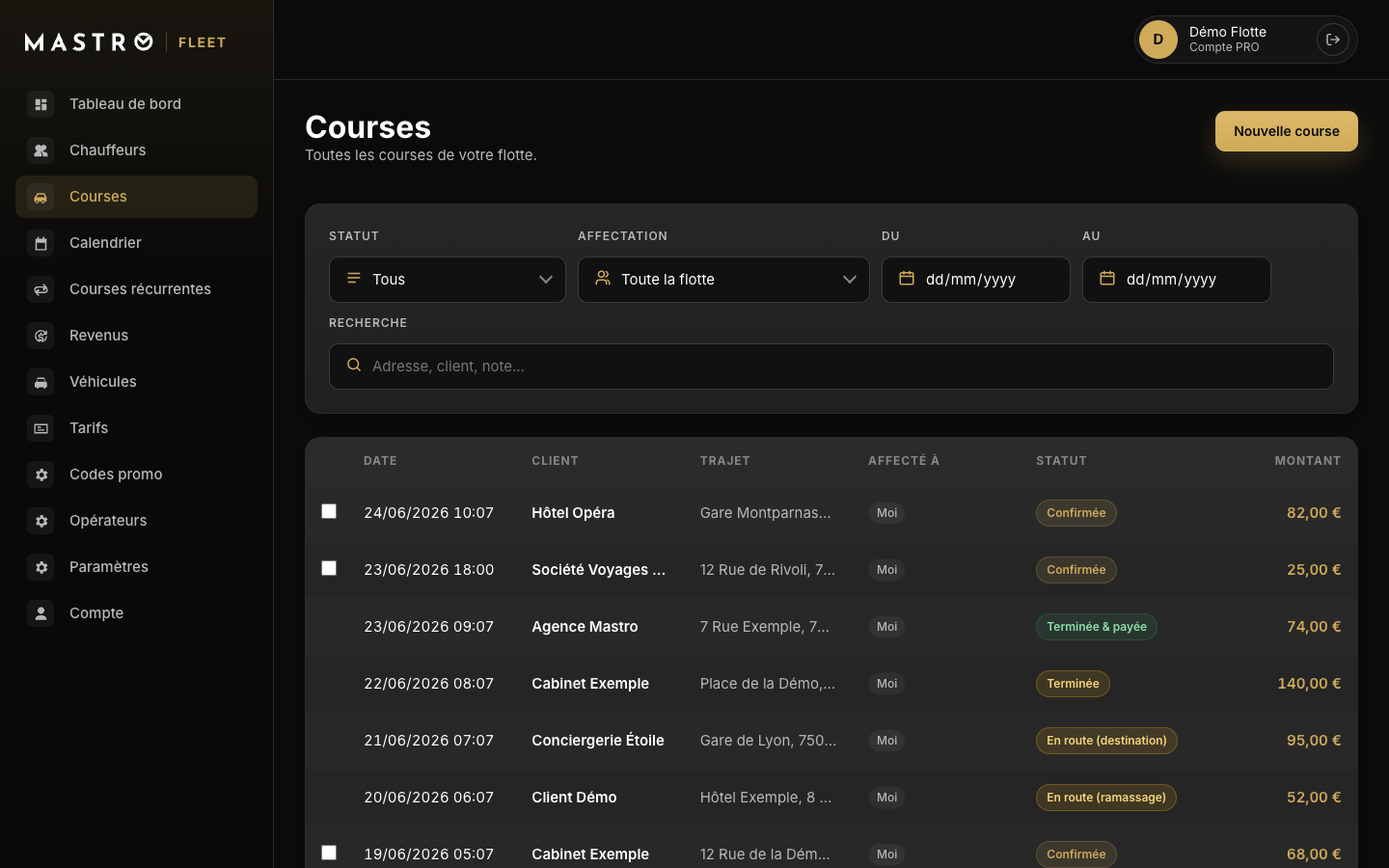Image resolution: width=1389 pixels, height=868 pixels.
Task: Open Calendrier in sidebar
Action: point(136,243)
